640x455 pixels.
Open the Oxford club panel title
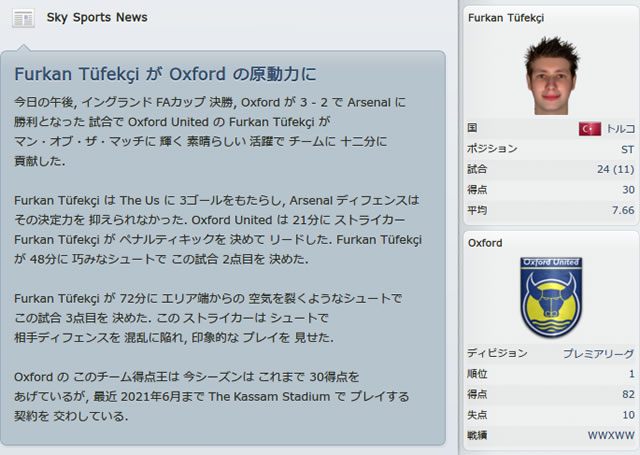(485, 243)
